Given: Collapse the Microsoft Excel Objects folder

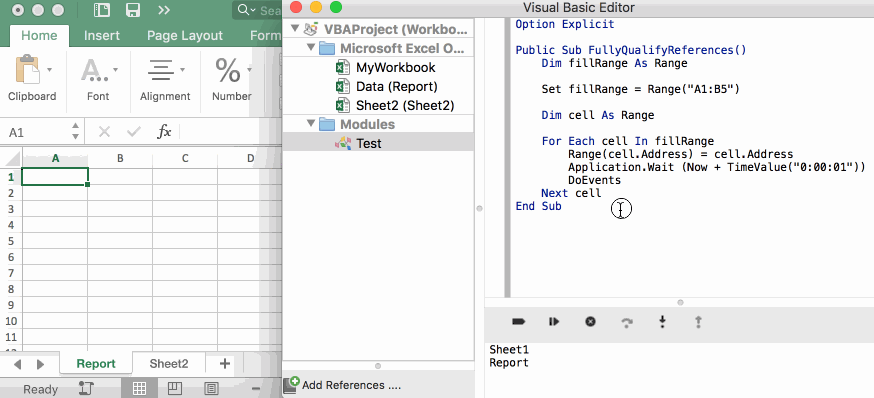Looking at the screenshot, I should 311,48.
